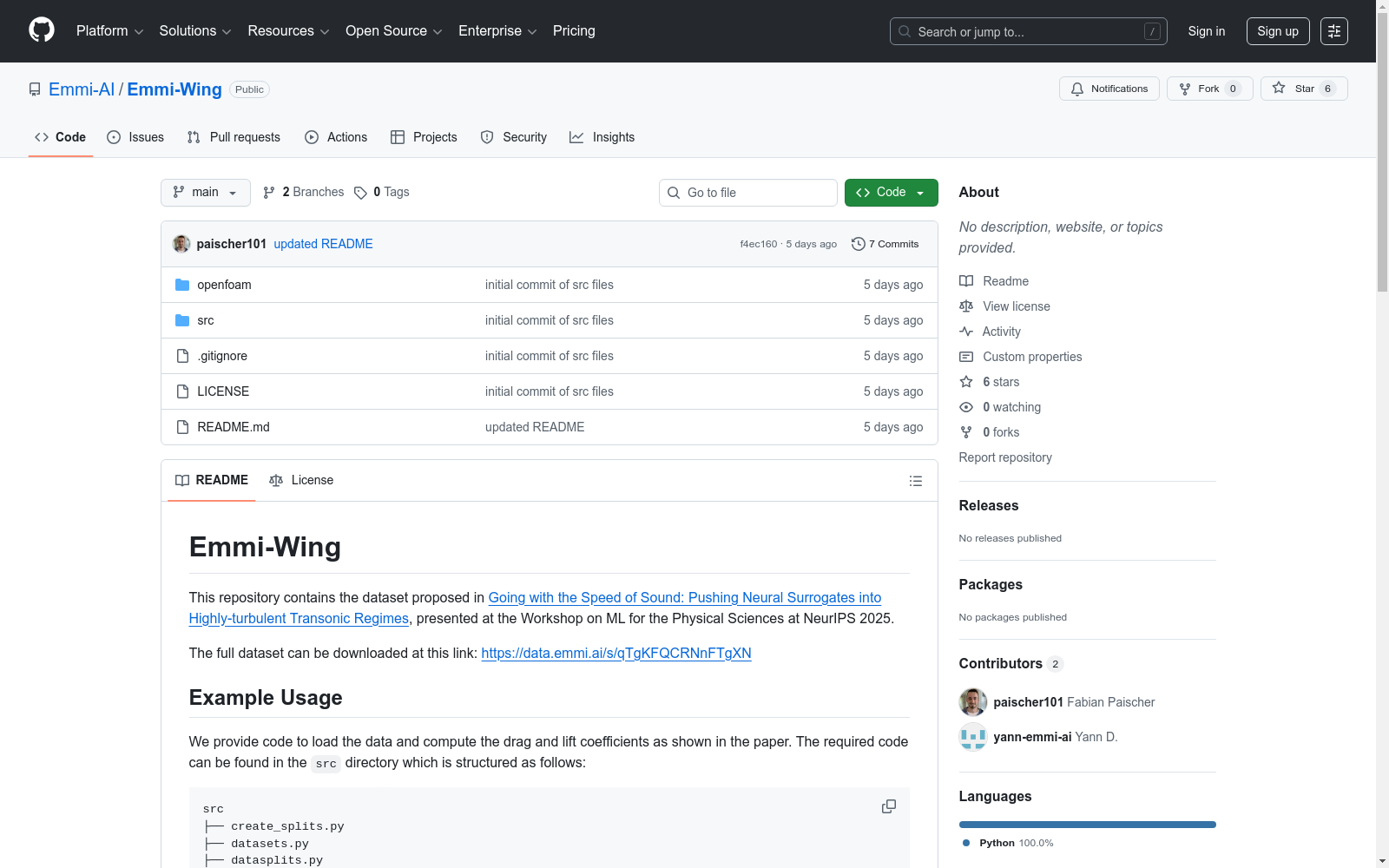Open 2 Branches link

coord(304,192)
